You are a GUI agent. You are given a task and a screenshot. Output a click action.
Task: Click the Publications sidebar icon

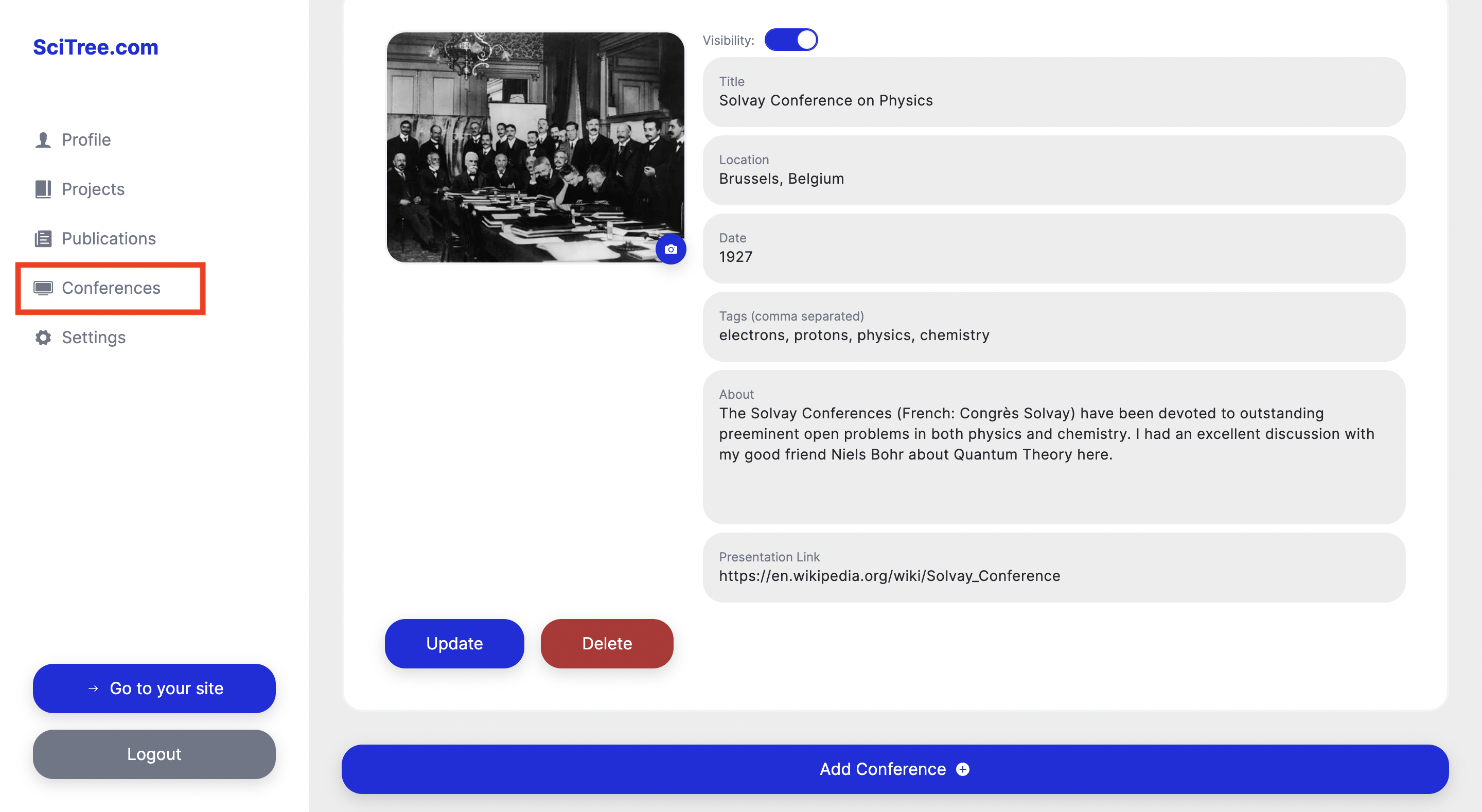[x=44, y=238]
